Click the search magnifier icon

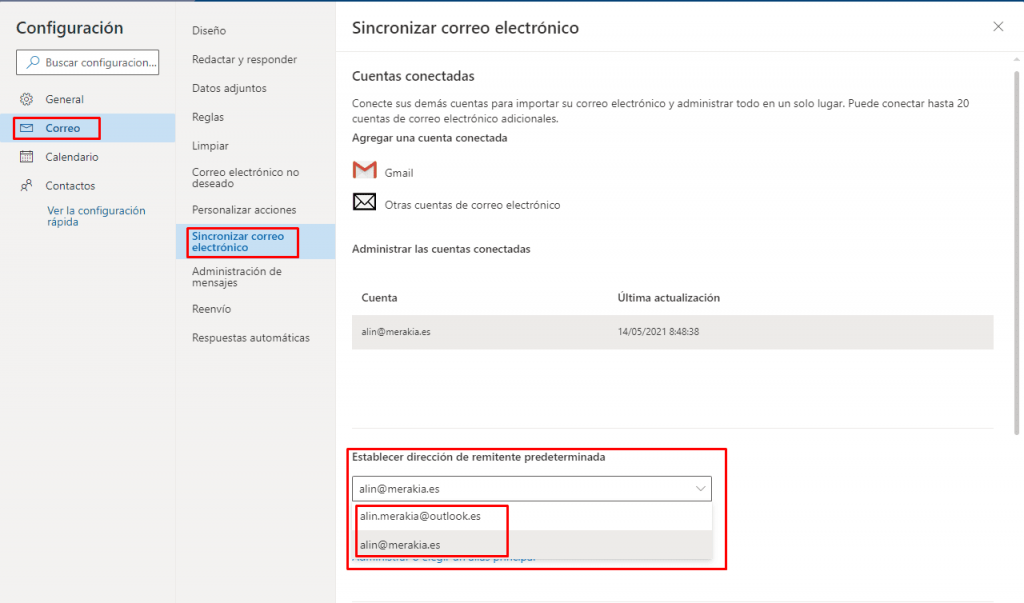[x=33, y=62]
